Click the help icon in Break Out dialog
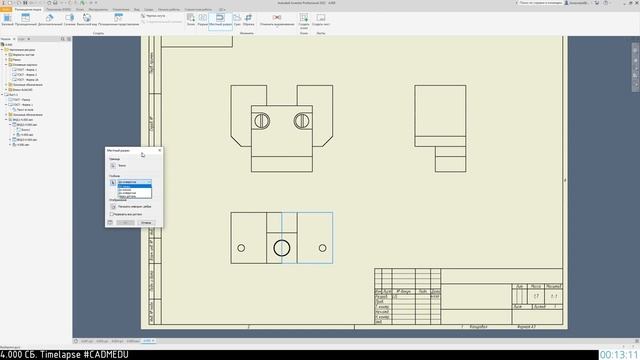The image size is (640, 360). click(x=110, y=222)
